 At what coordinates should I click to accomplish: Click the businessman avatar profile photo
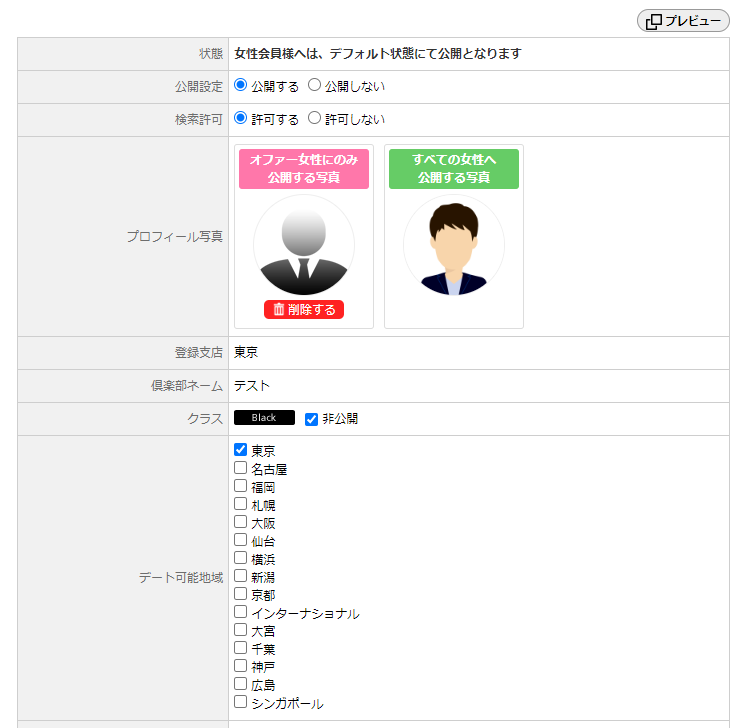454,245
